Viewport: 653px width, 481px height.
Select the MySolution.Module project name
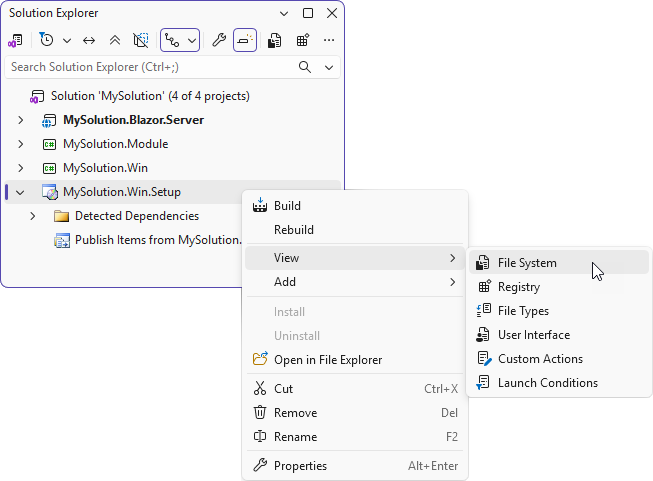click(116, 144)
